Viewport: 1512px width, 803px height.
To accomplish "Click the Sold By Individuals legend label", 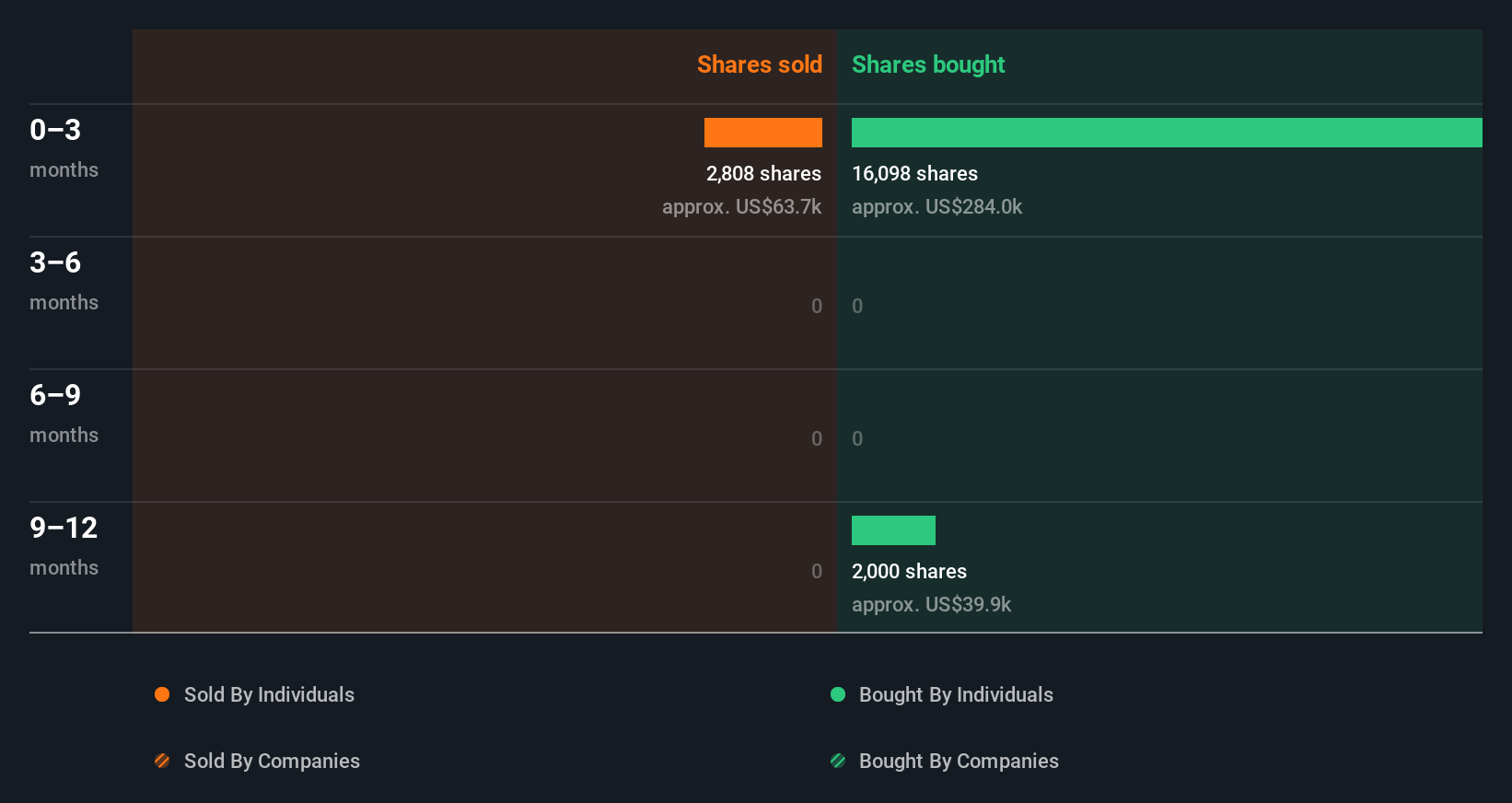I will click(269, 694).
